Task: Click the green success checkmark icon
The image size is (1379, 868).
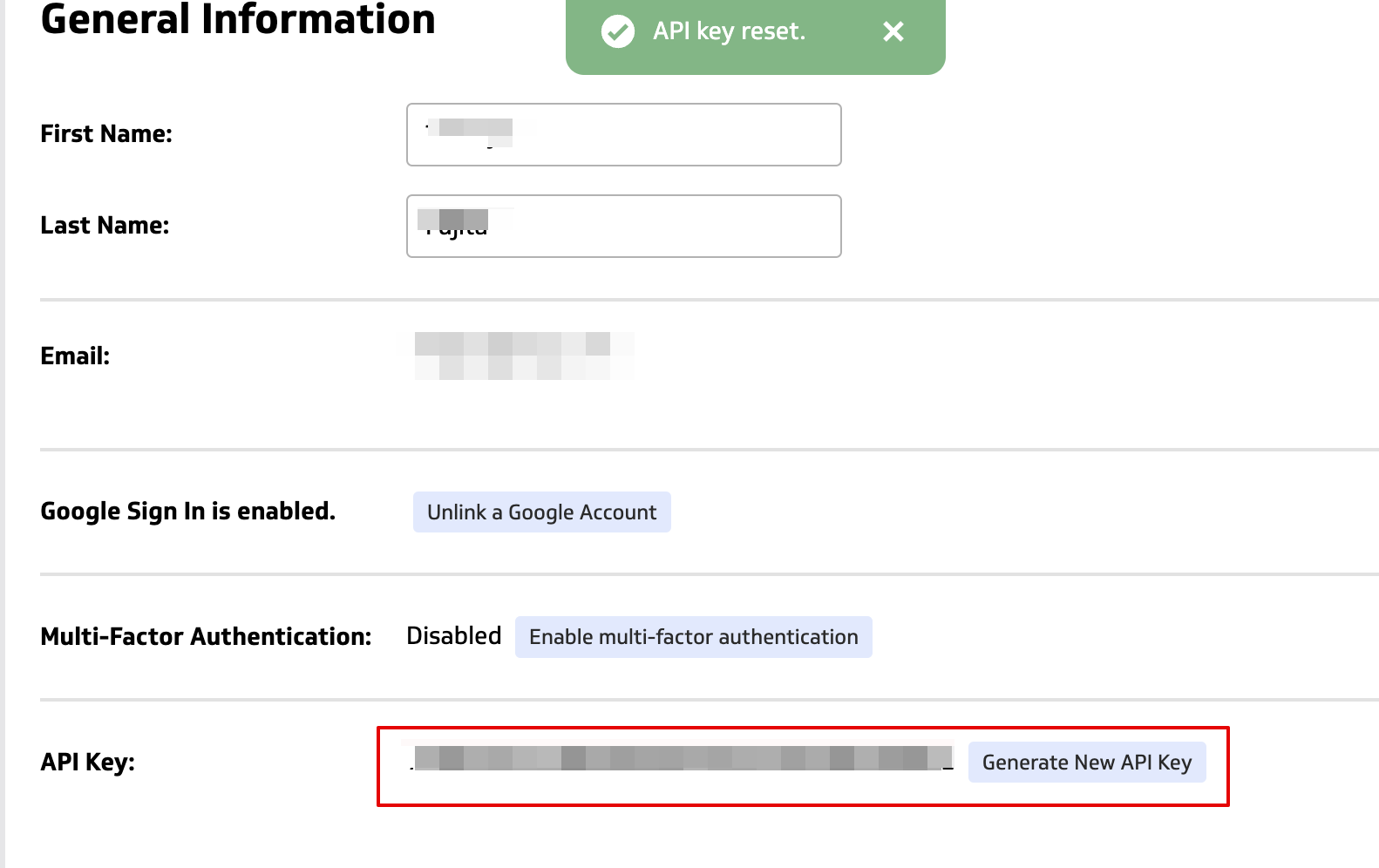Action: tap(618, 32)
